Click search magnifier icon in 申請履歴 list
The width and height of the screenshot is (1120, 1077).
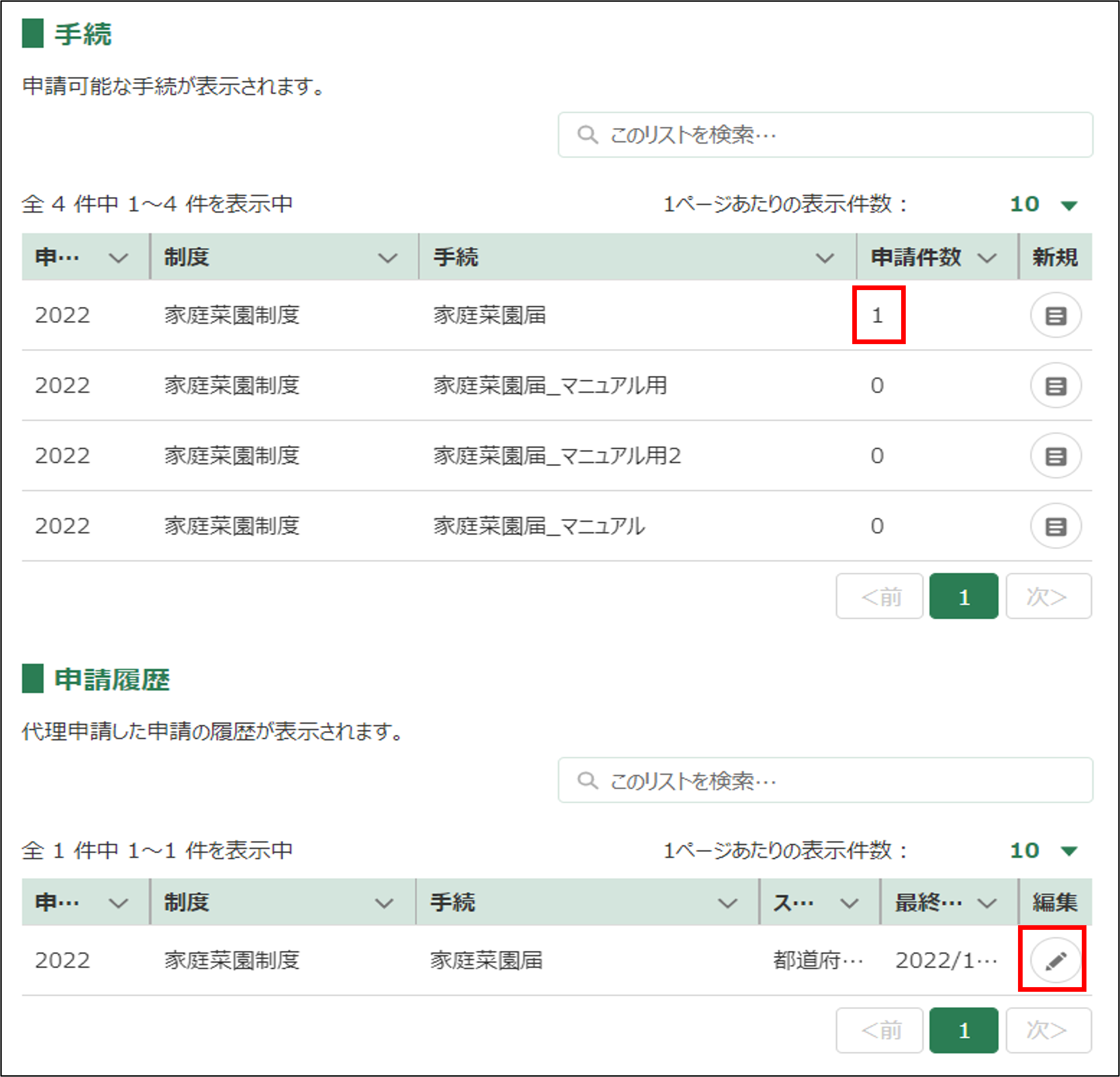(x=587, y=780)
